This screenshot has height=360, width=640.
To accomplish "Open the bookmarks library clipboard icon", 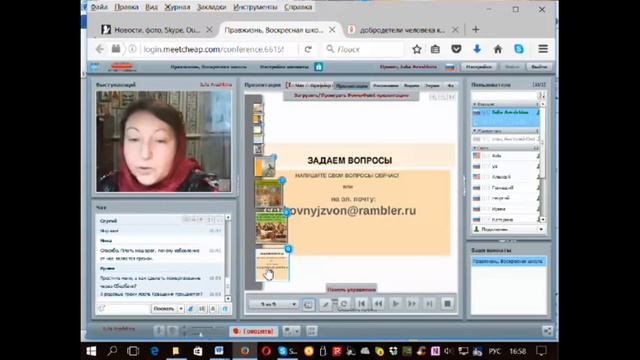I will 436,49.
